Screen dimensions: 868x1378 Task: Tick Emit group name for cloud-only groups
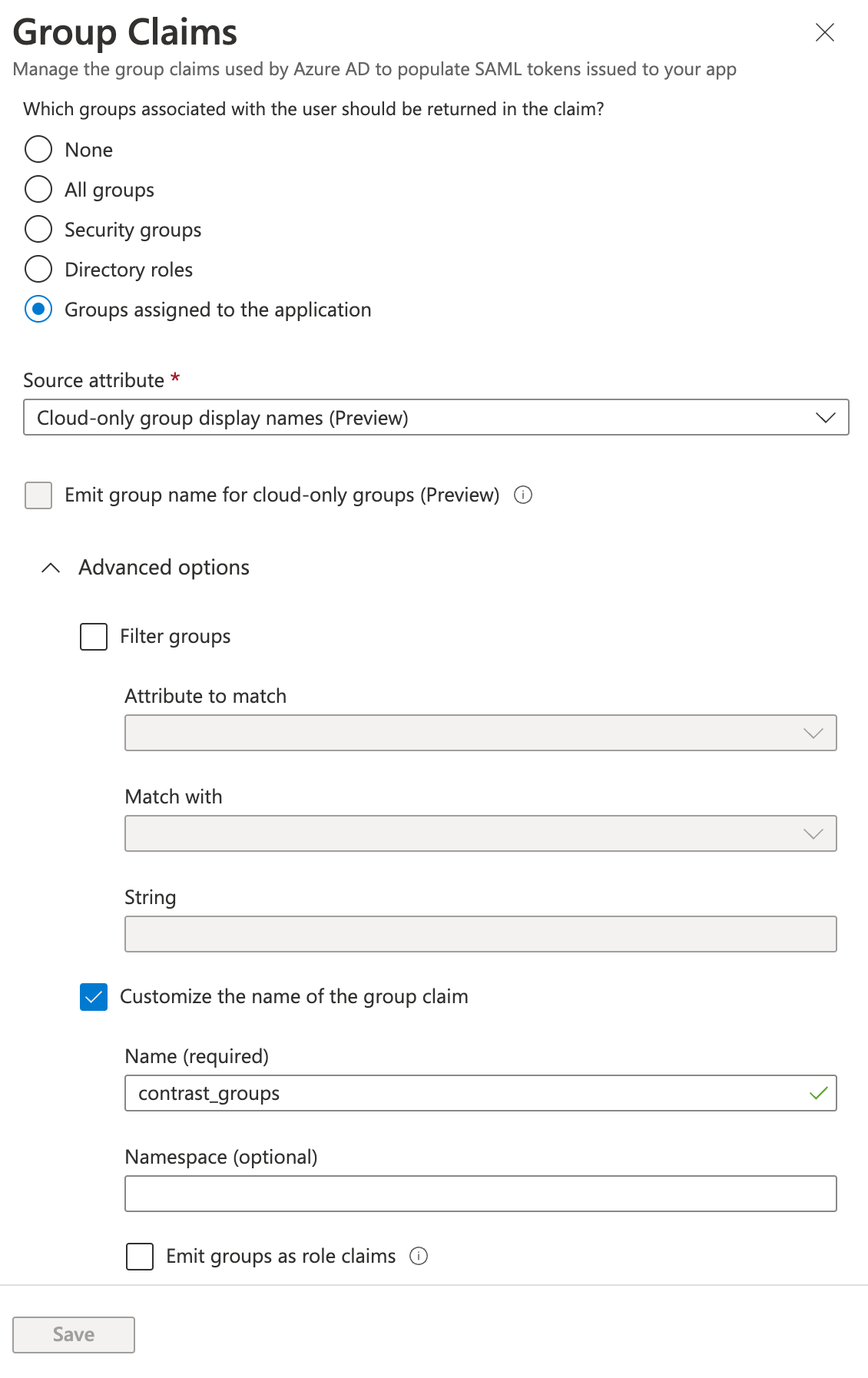pyautogui.click(x=38, y=495)
